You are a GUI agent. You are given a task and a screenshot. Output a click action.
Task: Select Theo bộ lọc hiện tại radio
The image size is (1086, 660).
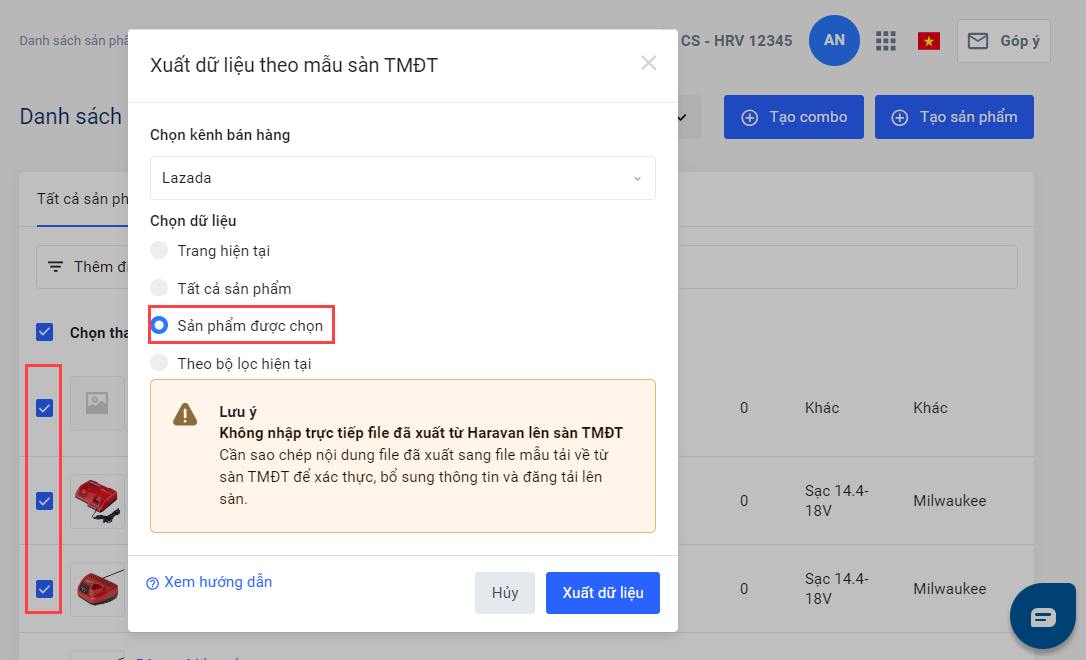coord(159,362)
